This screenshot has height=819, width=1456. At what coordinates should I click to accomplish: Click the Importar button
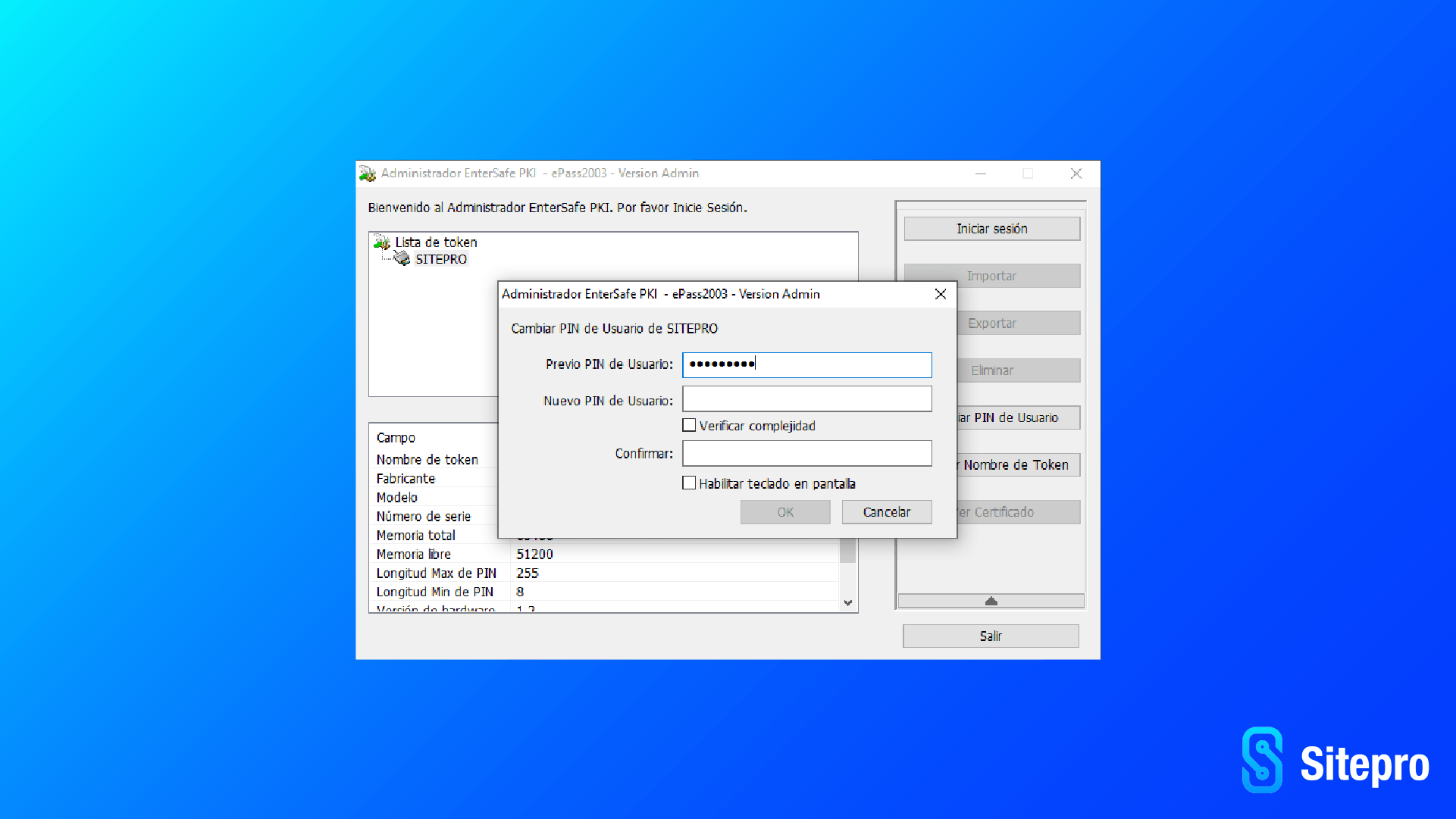992,276
